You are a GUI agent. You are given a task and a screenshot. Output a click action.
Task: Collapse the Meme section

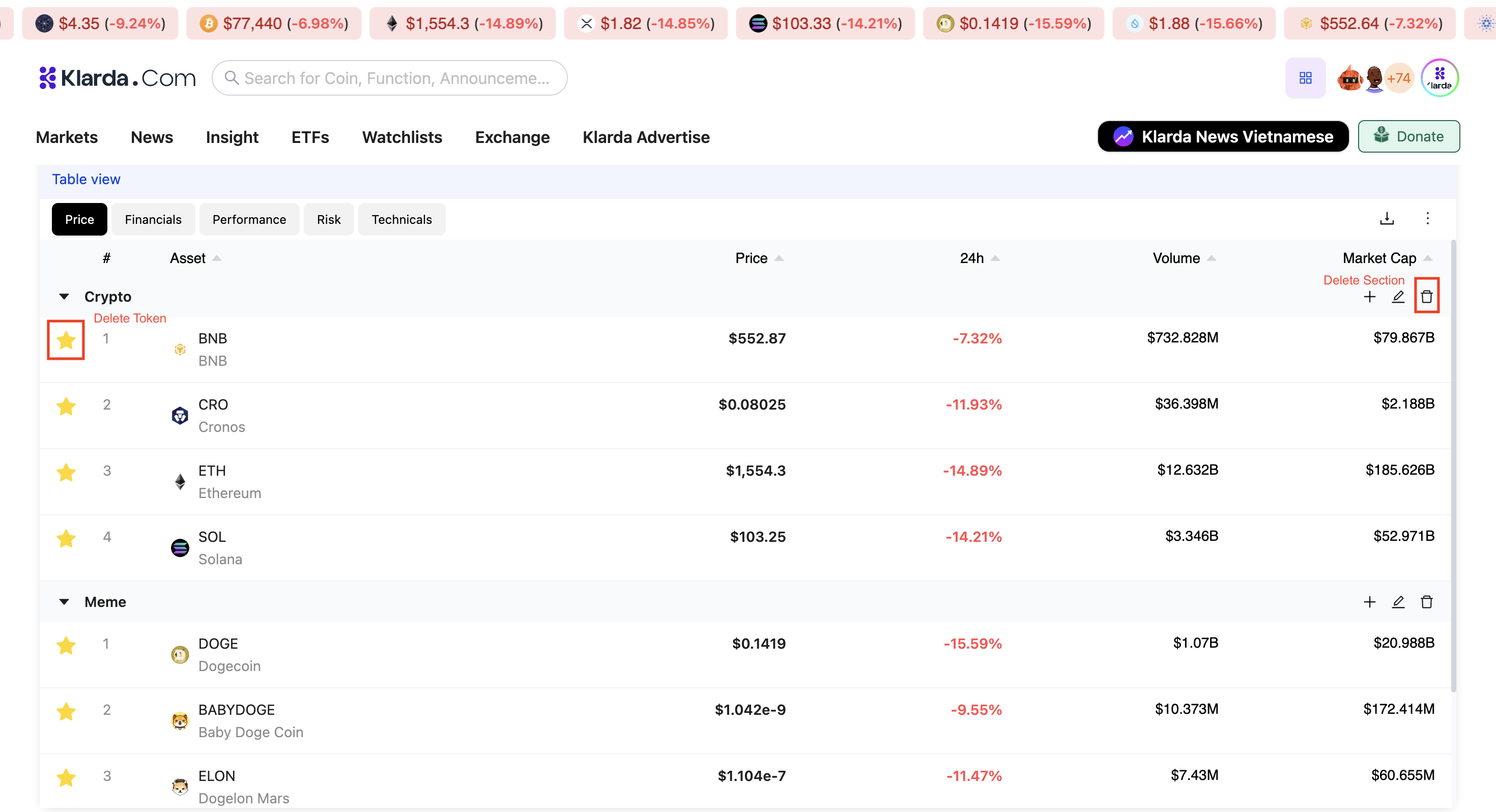[x=64, y=602]
